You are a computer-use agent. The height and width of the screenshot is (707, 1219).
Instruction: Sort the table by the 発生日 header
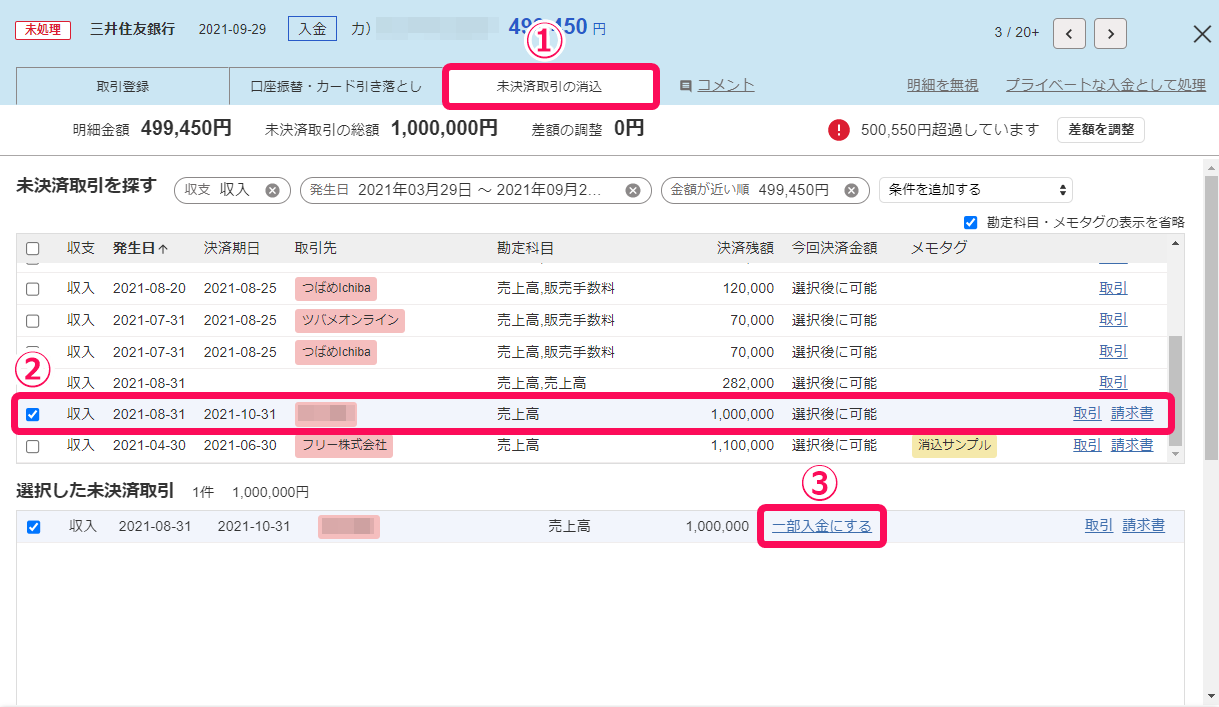[x=140, y=248]
